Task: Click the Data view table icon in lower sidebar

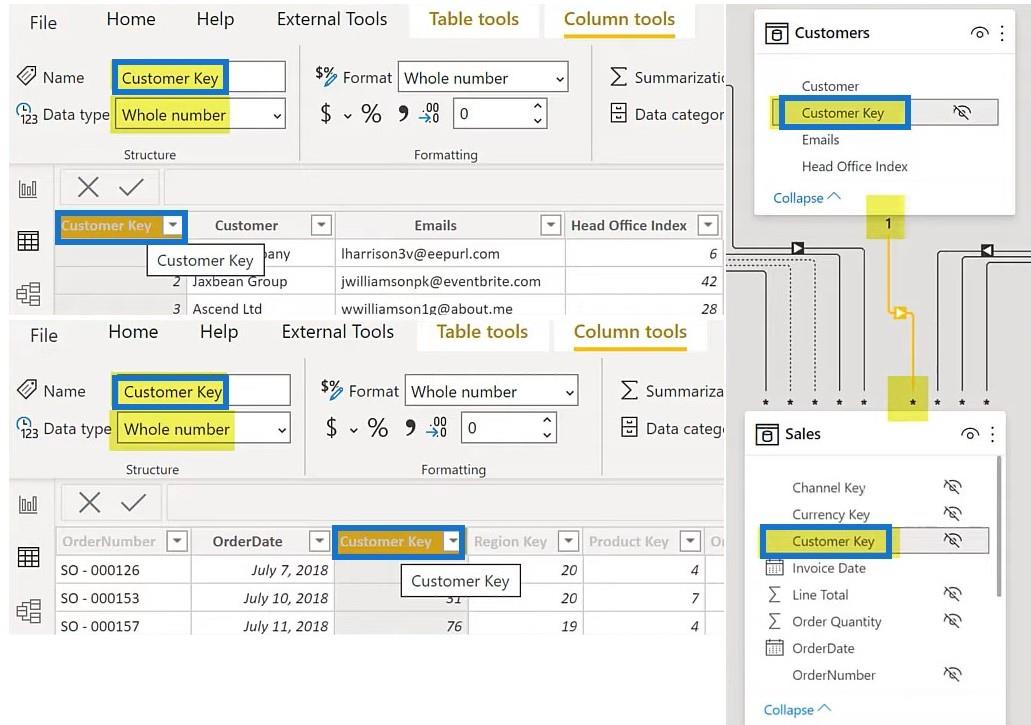Action: click(x=28, y=557)
